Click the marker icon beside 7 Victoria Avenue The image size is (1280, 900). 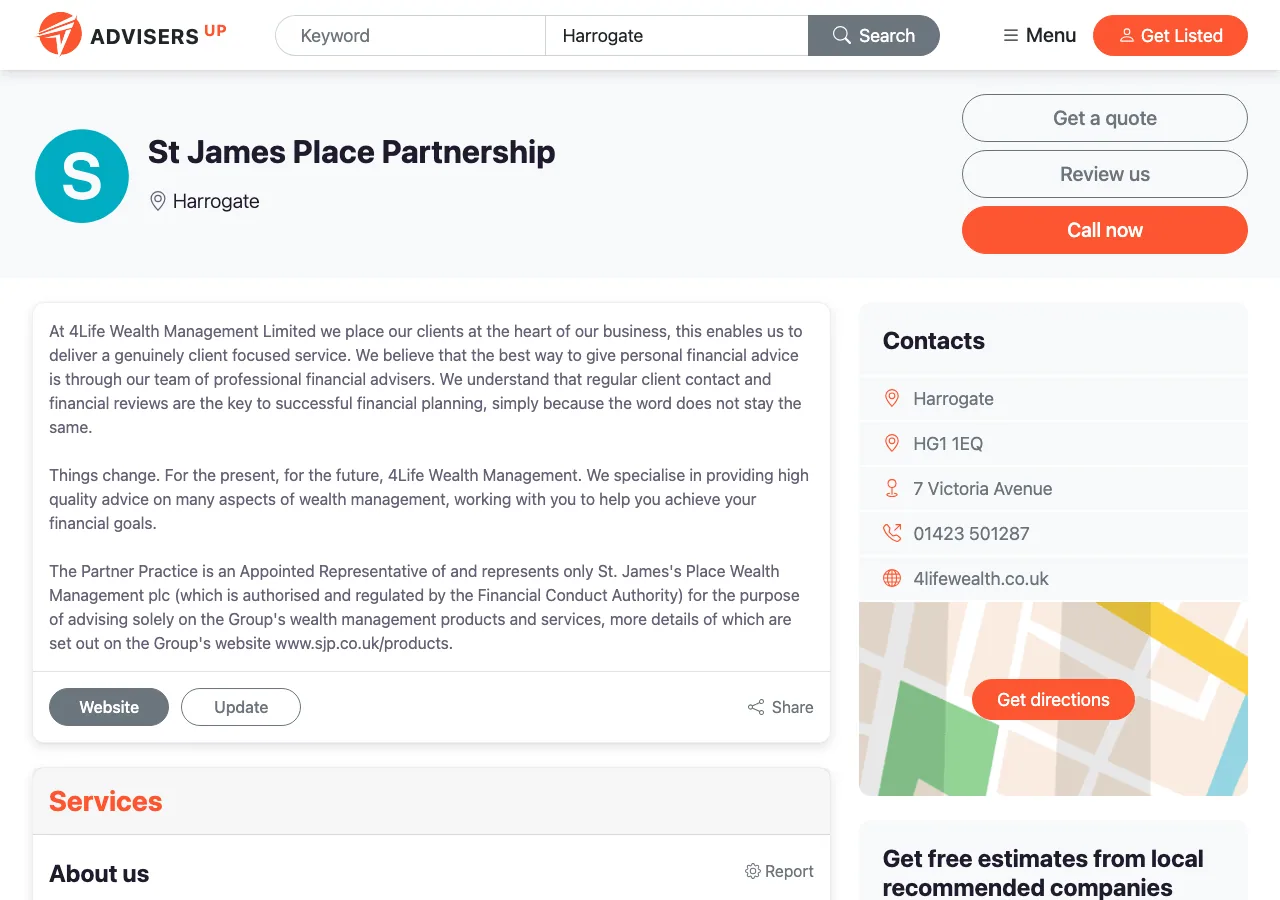pyautogui.click(x=891, y=488)
